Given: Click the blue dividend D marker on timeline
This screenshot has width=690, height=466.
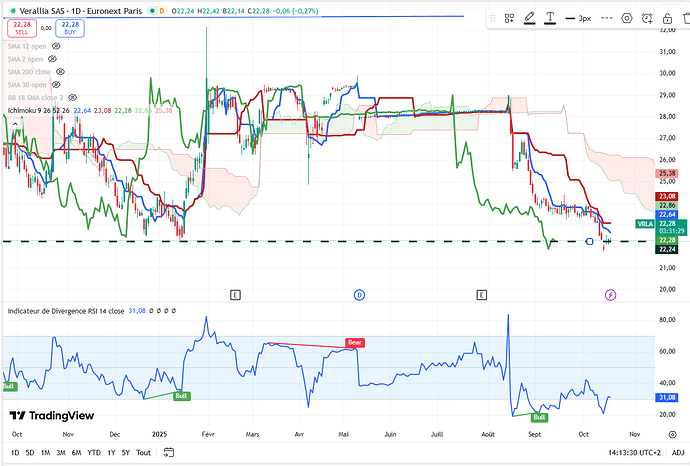Looking at the screenshot, I should (x=360, y=295).
